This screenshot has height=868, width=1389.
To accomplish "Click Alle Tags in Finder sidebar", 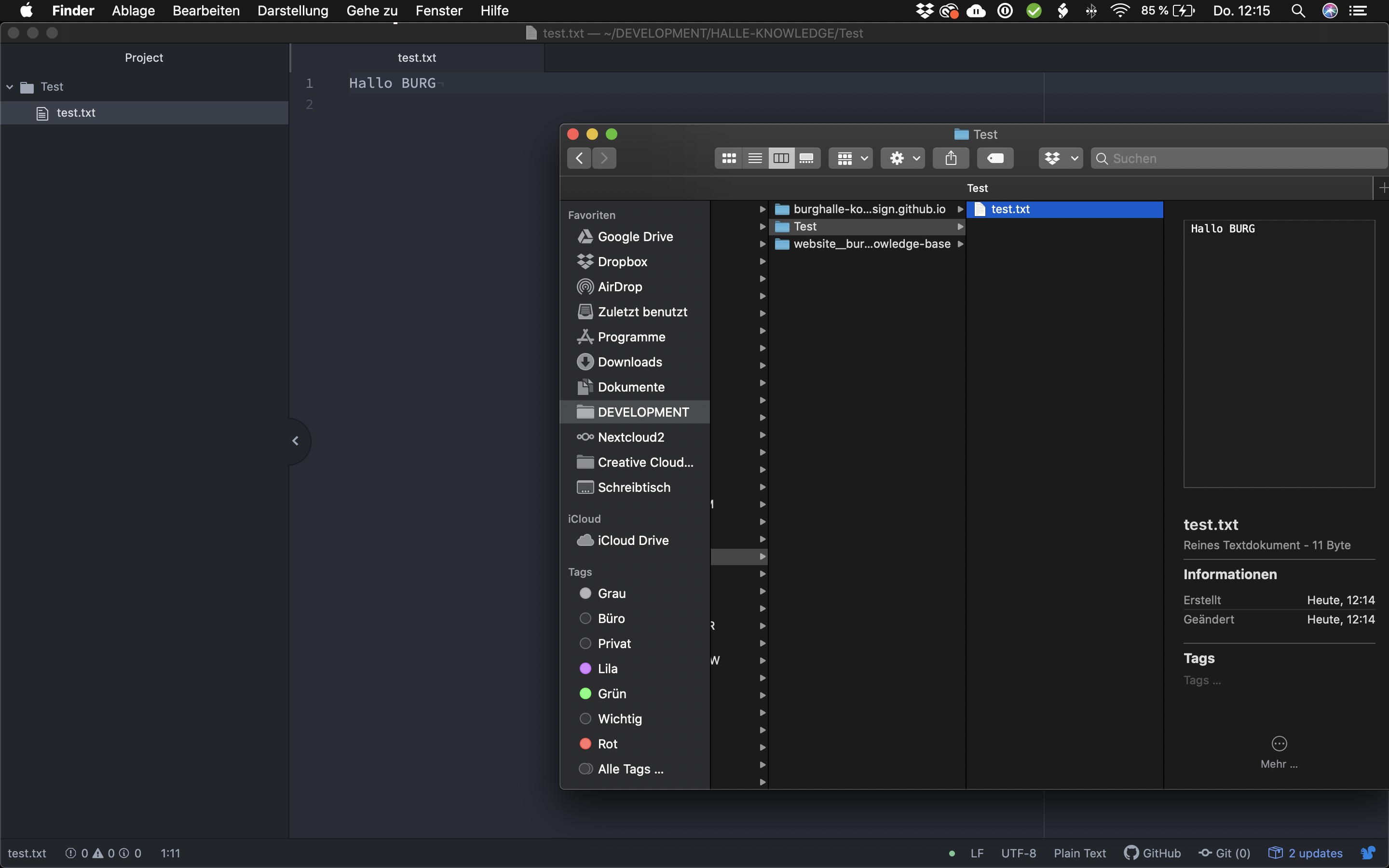I will click(629, 769).
